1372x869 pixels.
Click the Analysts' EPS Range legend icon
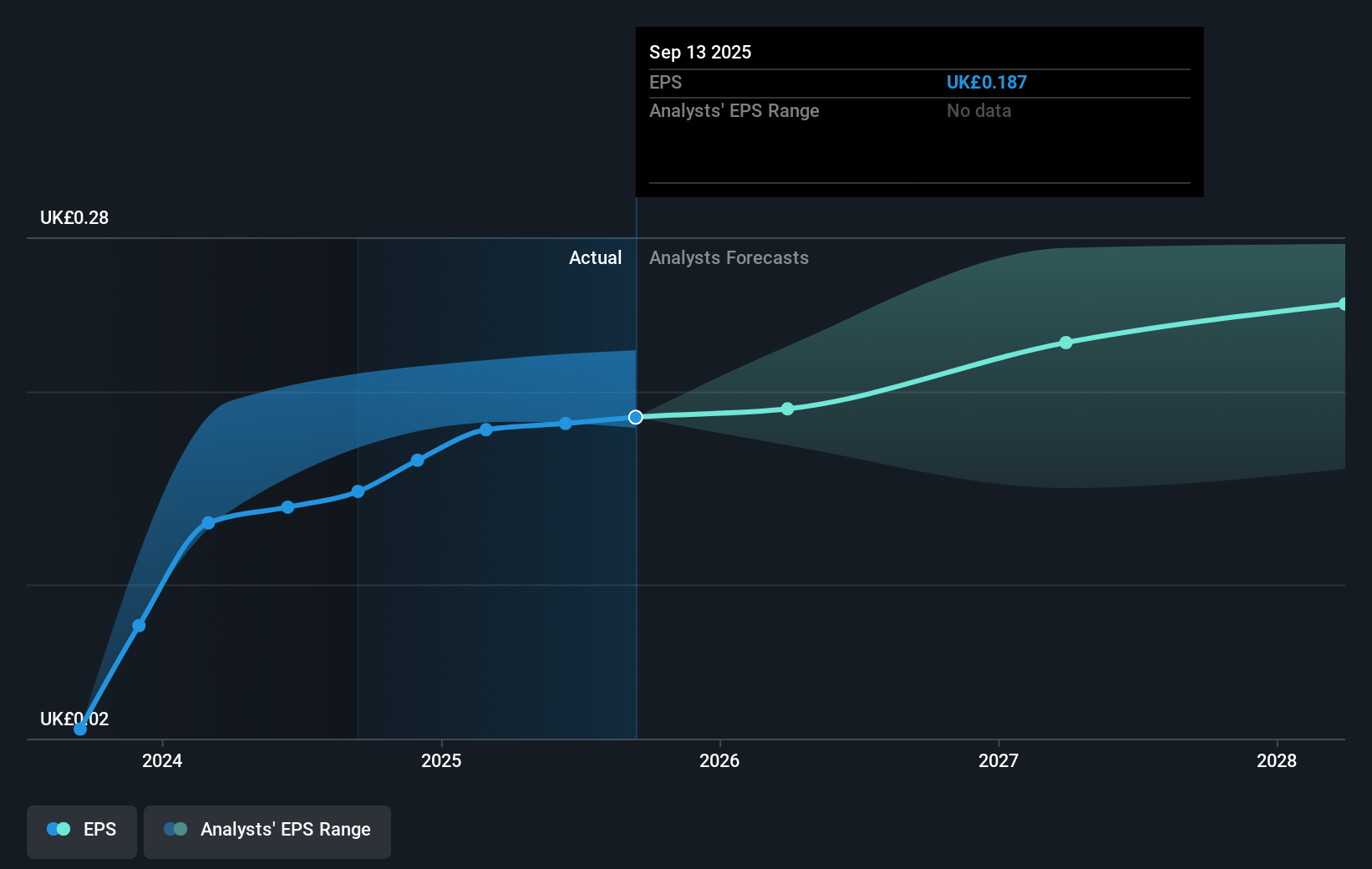tap(175, 828)
